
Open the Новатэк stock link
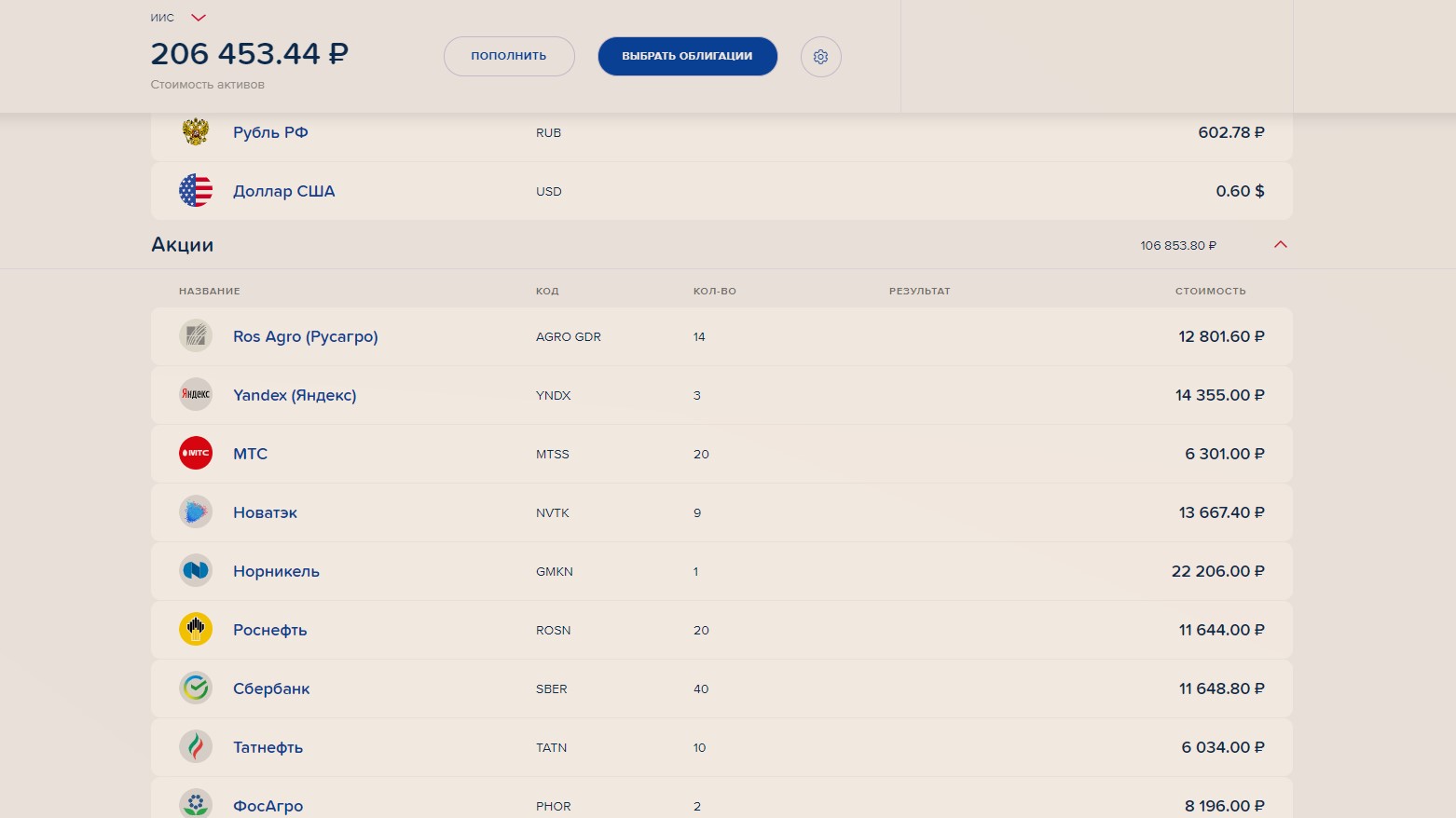(x=265, y=512)
